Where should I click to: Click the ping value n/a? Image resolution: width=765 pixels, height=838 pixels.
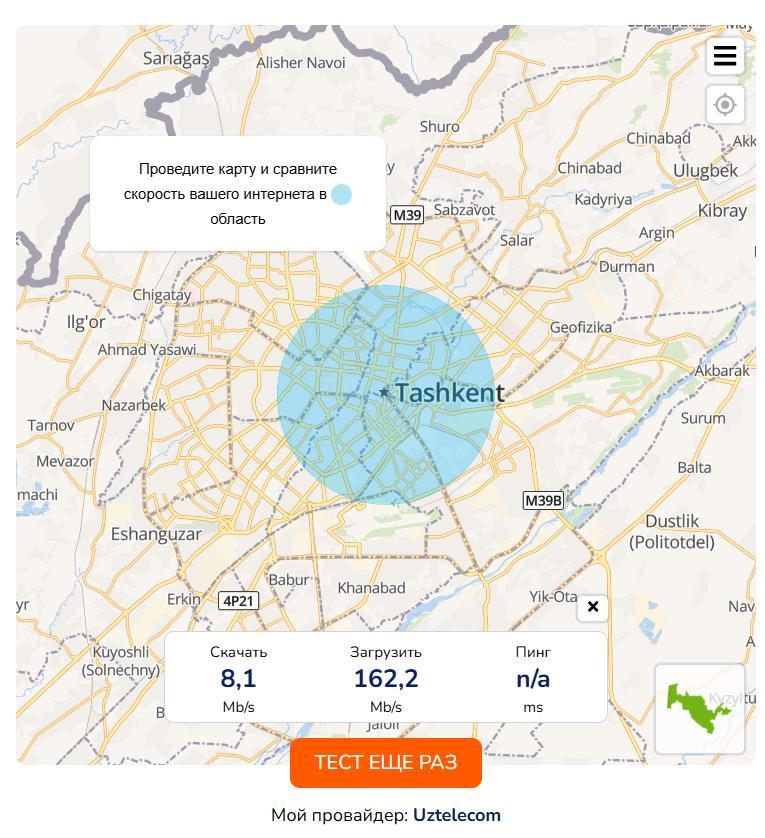[533, 679]
